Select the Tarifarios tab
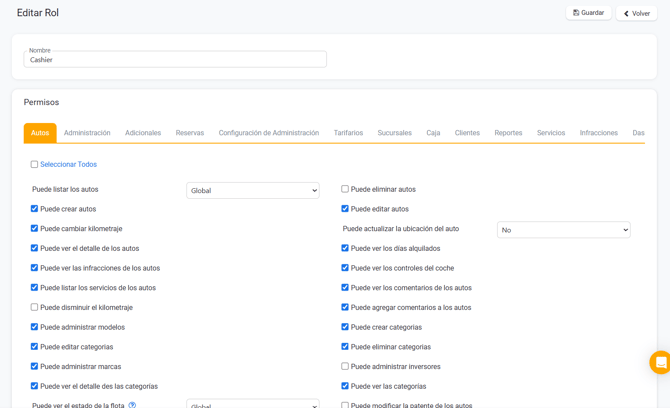Screen dimensions: 670x408 pyautogui.click(x=348, y=133)
